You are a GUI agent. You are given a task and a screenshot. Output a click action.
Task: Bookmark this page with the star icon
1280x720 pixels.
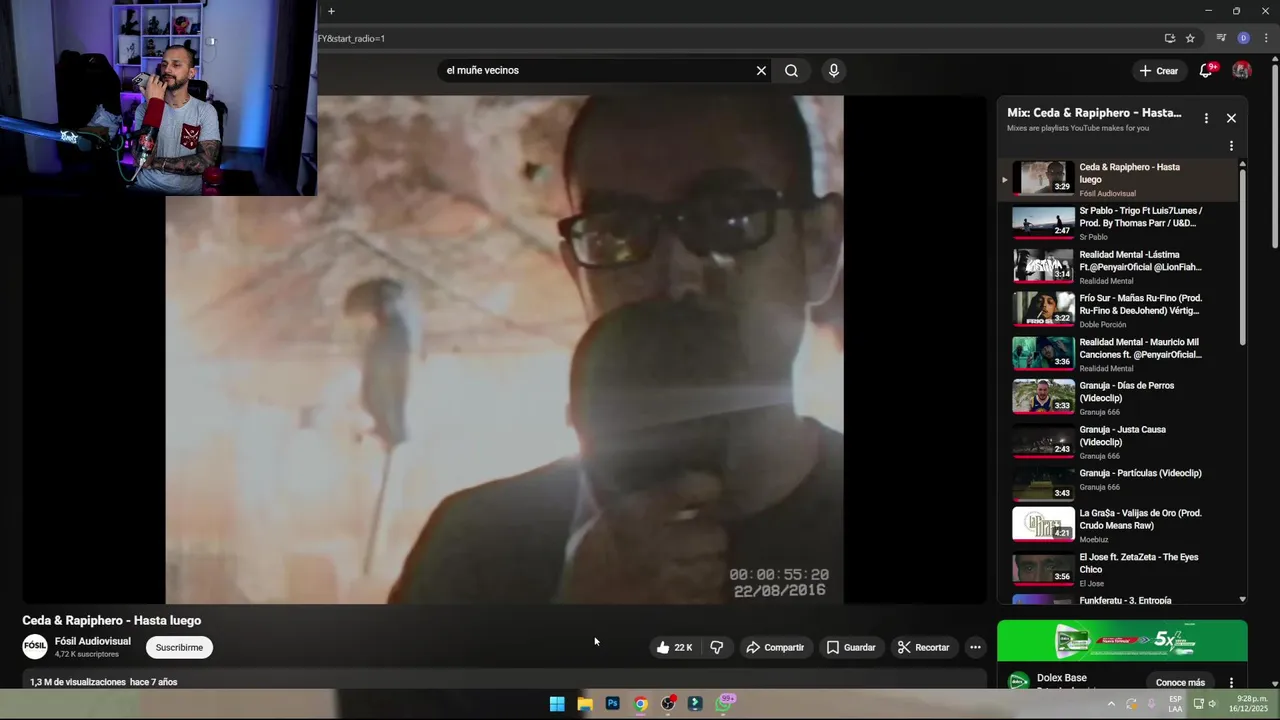pos(1190,38)
